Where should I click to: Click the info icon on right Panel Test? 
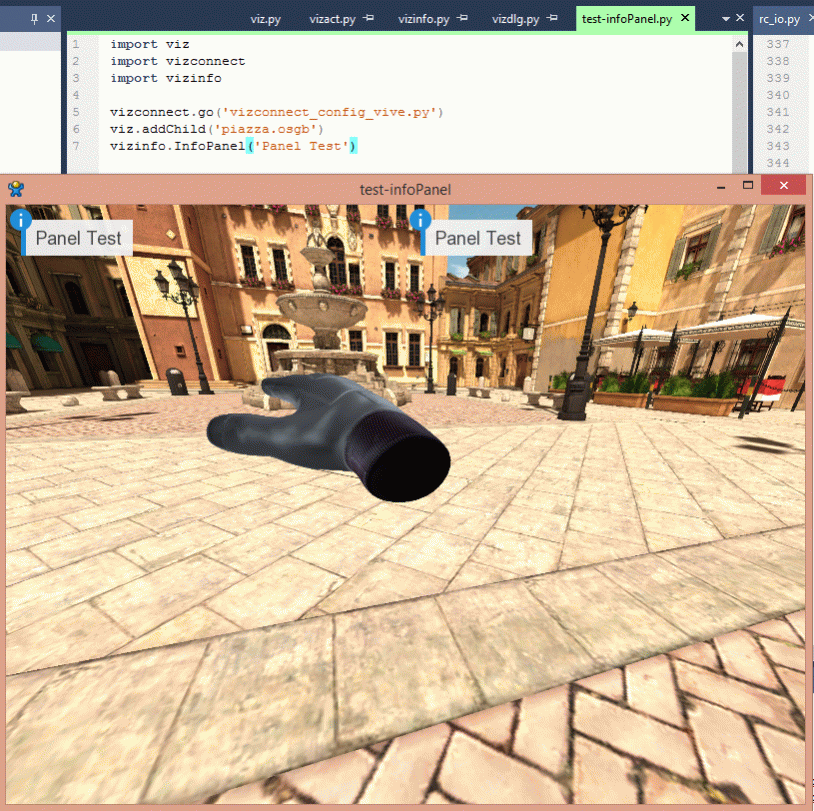pyautogui.click(x=420, y=221)
